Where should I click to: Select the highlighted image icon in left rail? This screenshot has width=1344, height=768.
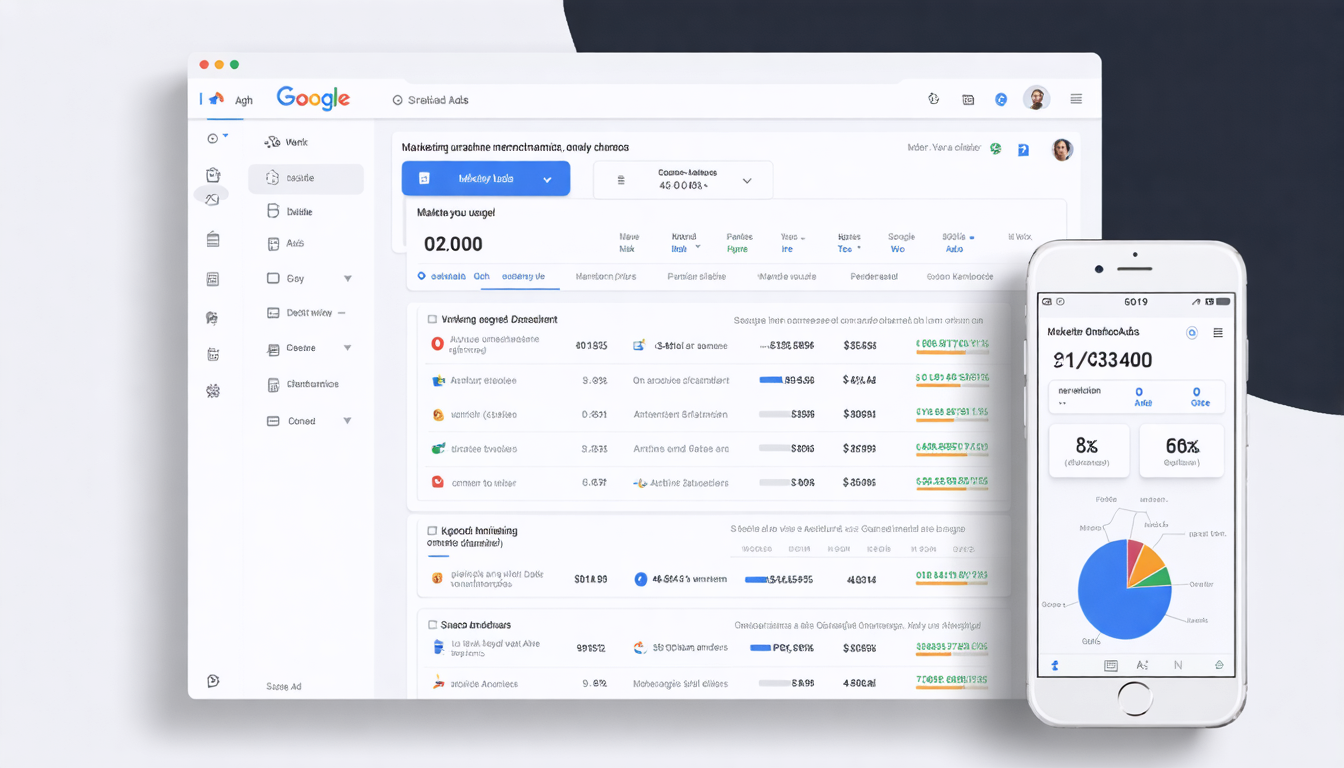coord(211,198)
